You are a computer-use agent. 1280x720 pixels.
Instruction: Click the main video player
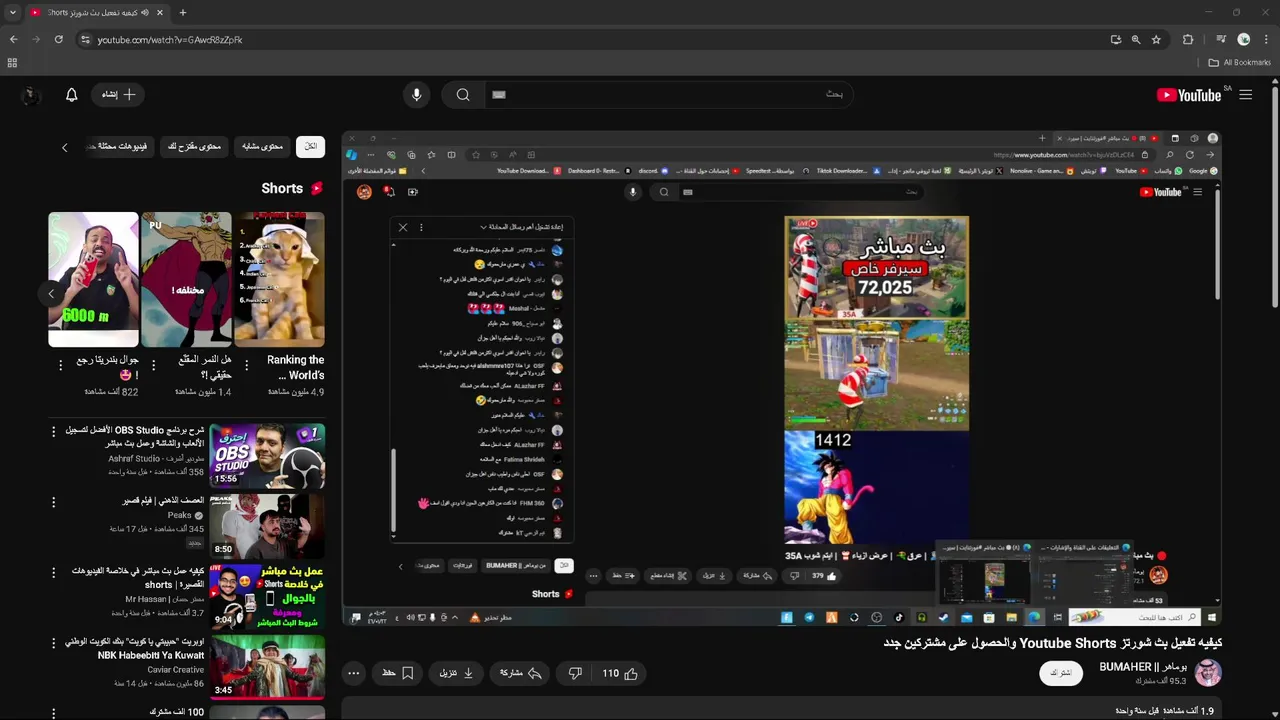(781, 379)
